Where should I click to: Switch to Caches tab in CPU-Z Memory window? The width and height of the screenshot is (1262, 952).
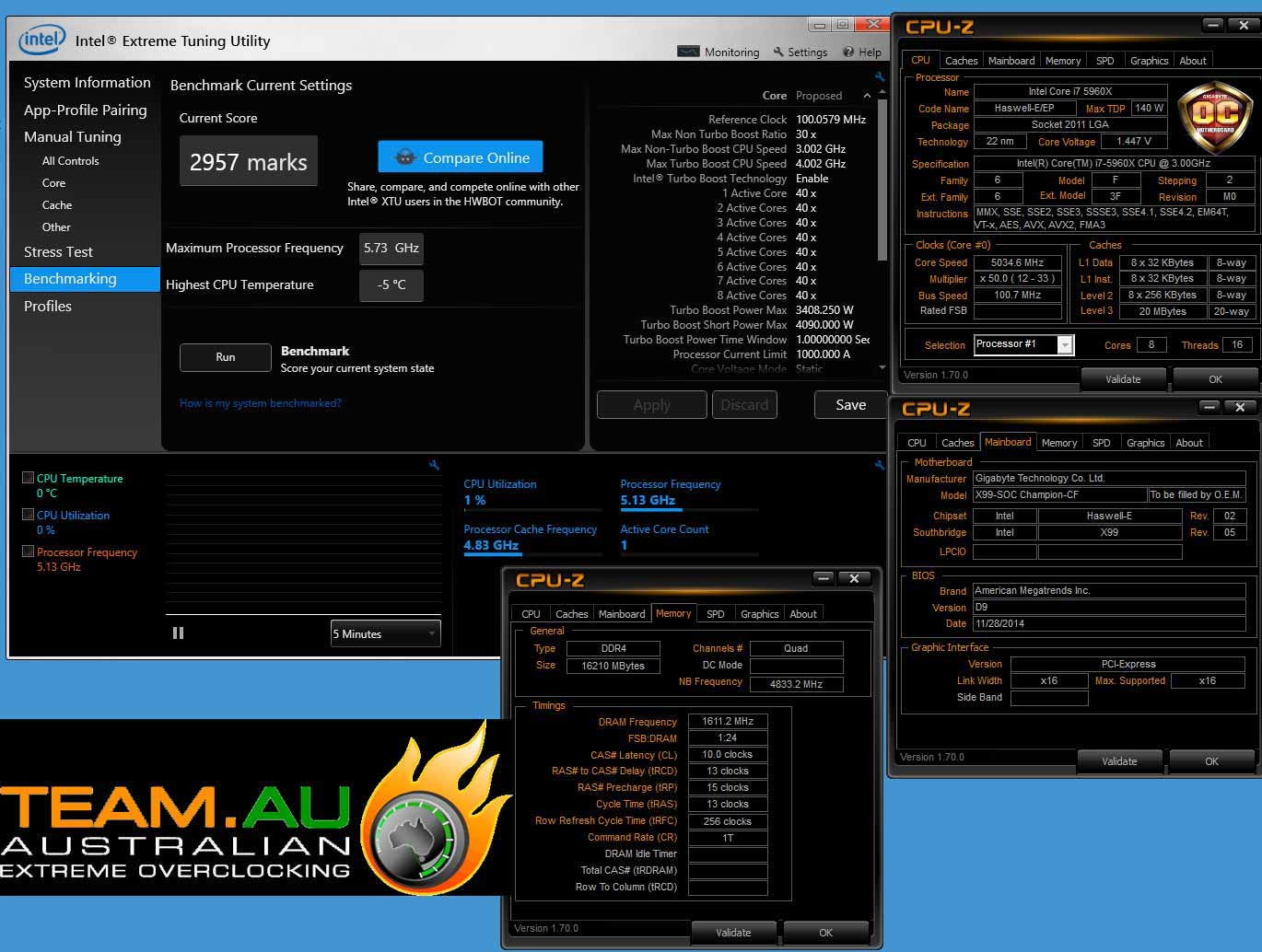click(x=572, y=614)
